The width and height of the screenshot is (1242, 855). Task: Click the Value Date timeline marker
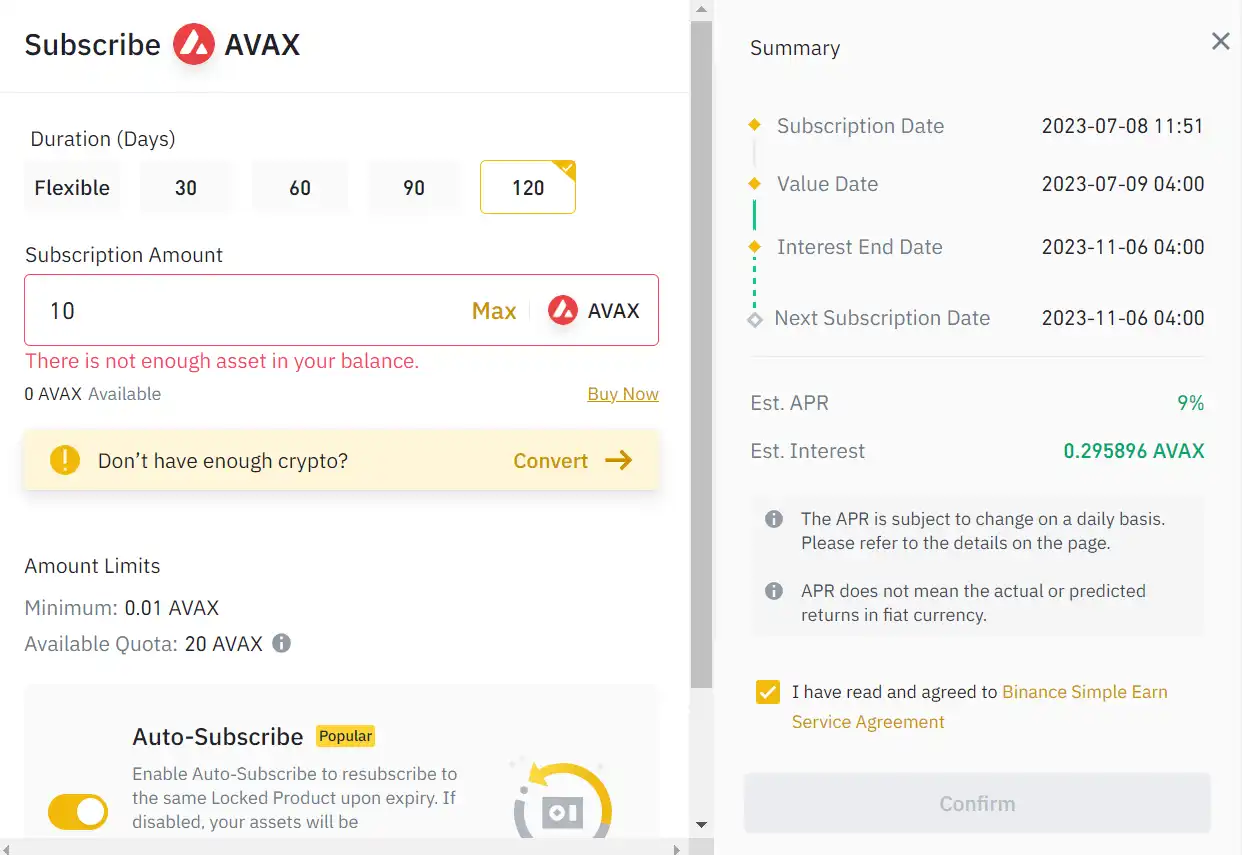point(755,183)
